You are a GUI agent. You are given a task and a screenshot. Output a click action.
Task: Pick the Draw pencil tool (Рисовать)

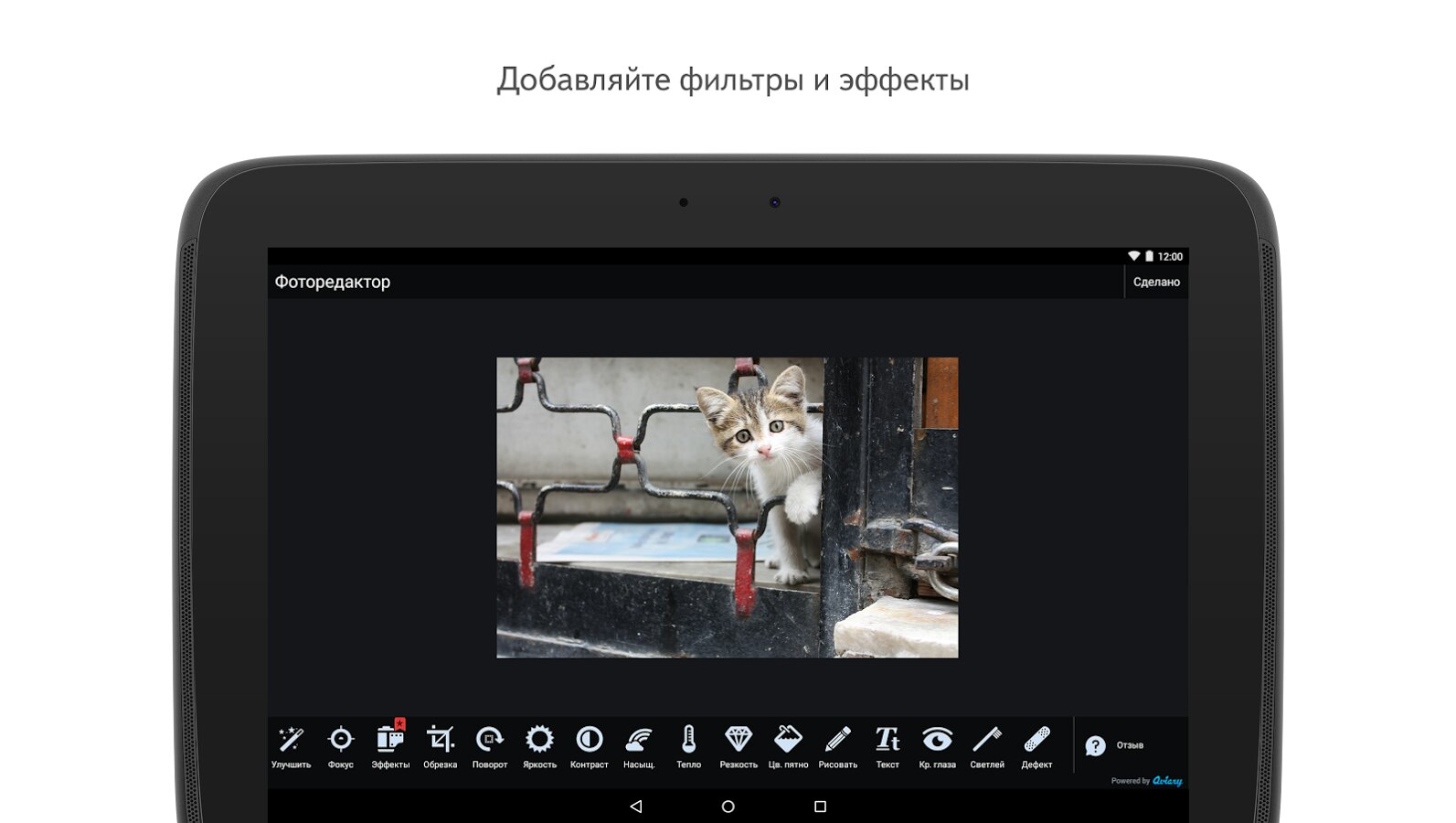(838, 745)
